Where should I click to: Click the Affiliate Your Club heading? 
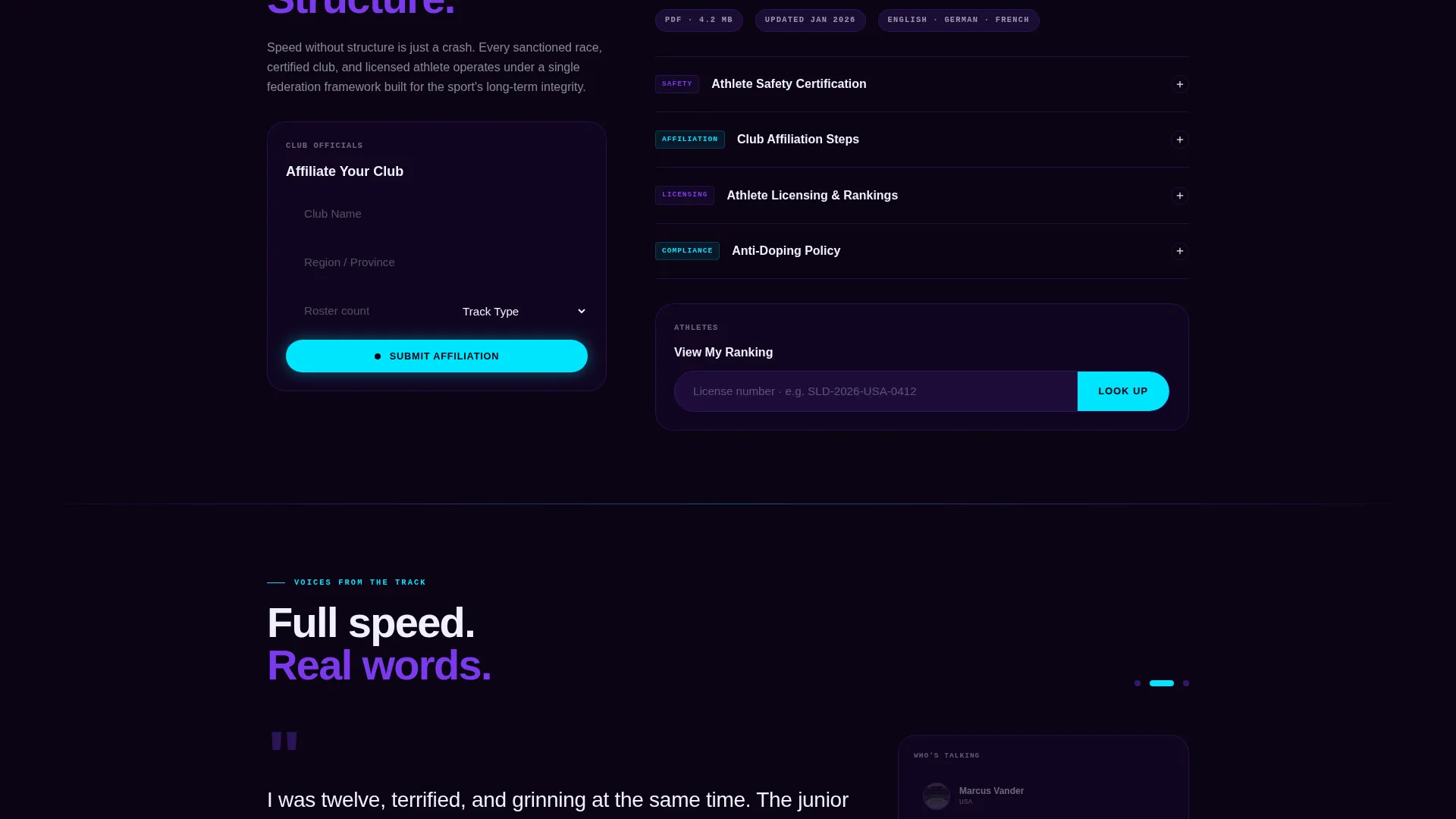344,171
